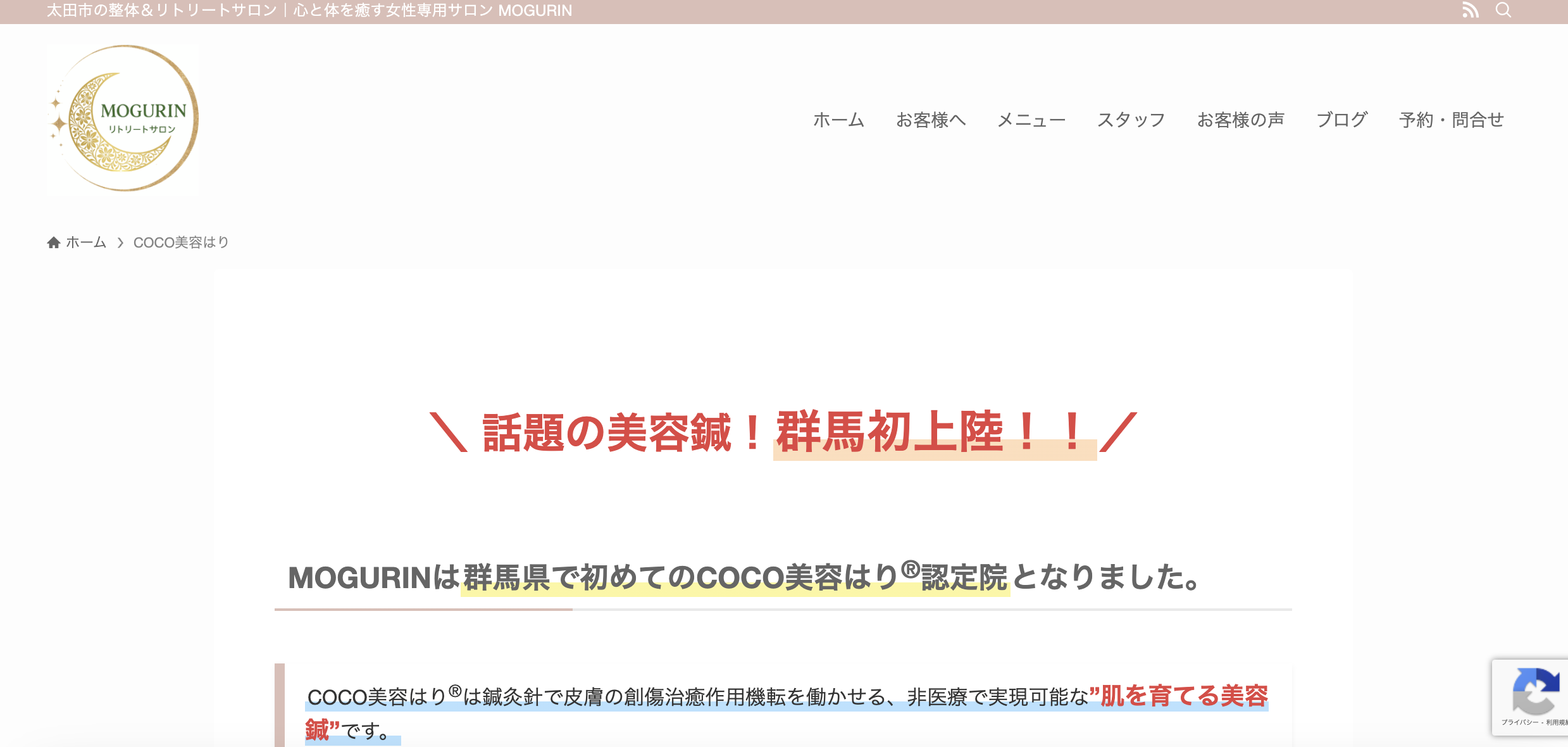Click the reCAPTCHA privacy link text
The width and height of the screenshot is (1568, 747).
1519,722
